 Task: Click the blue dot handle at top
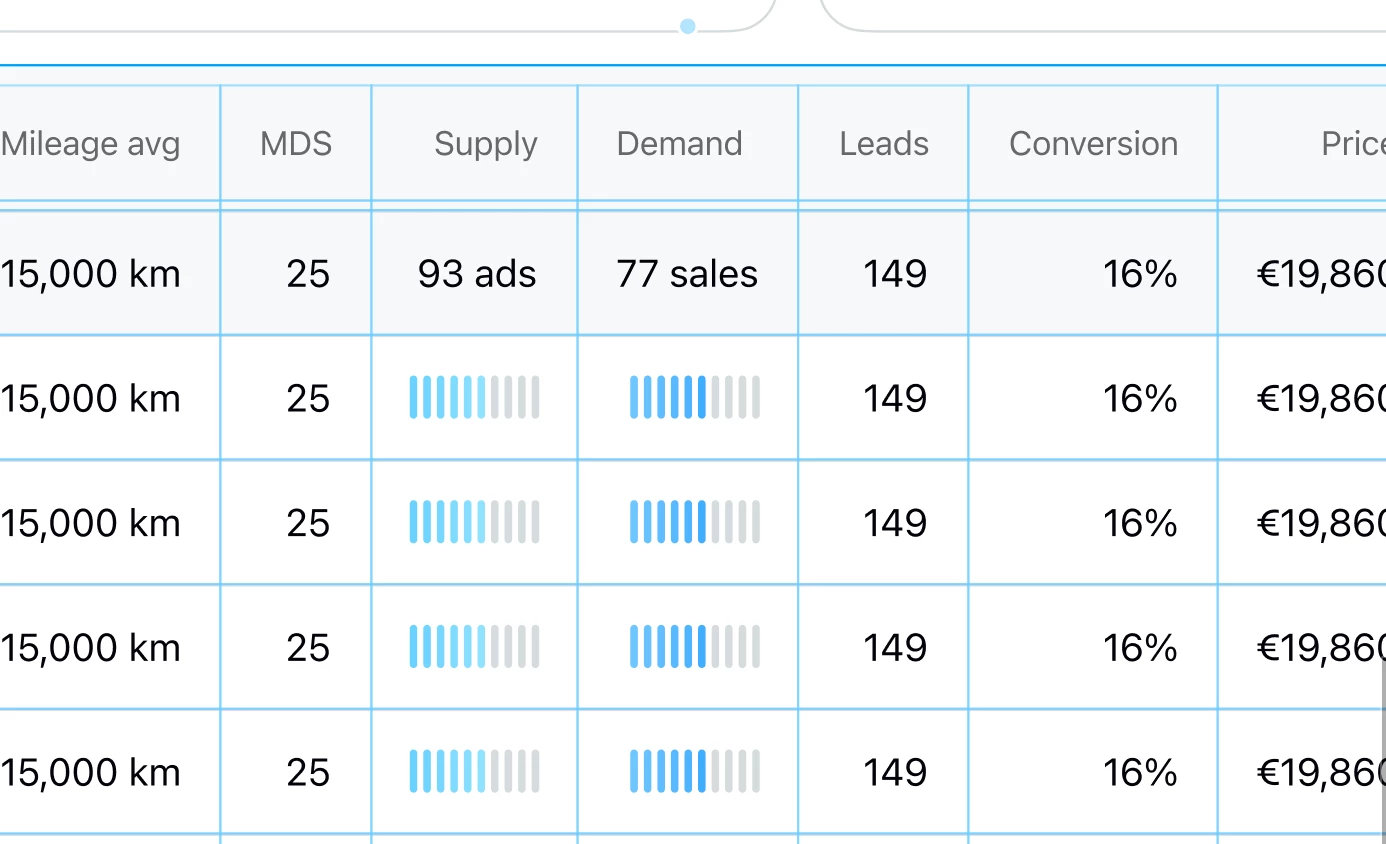pos(688,27)
